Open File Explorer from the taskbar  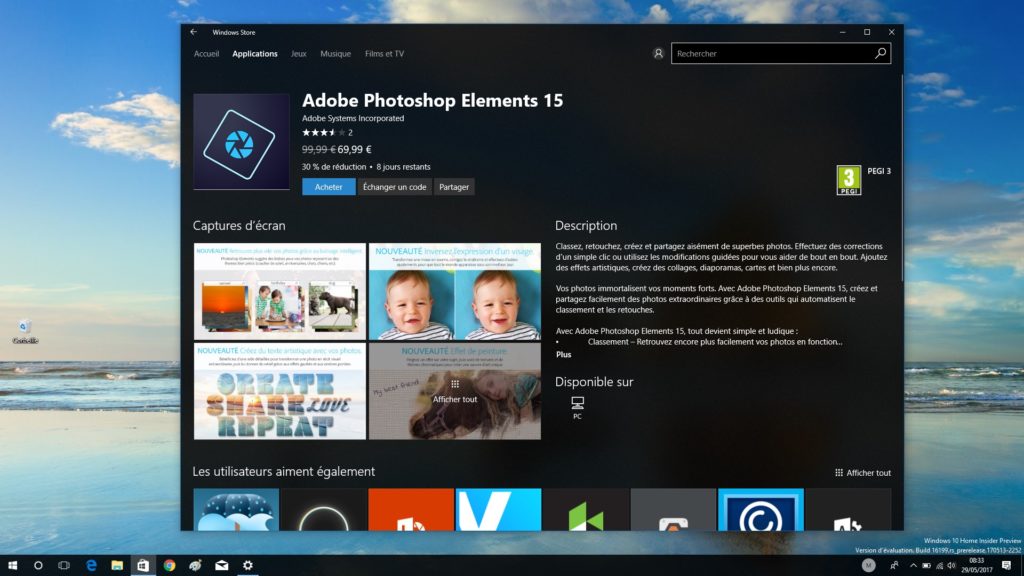pos(117,566)
